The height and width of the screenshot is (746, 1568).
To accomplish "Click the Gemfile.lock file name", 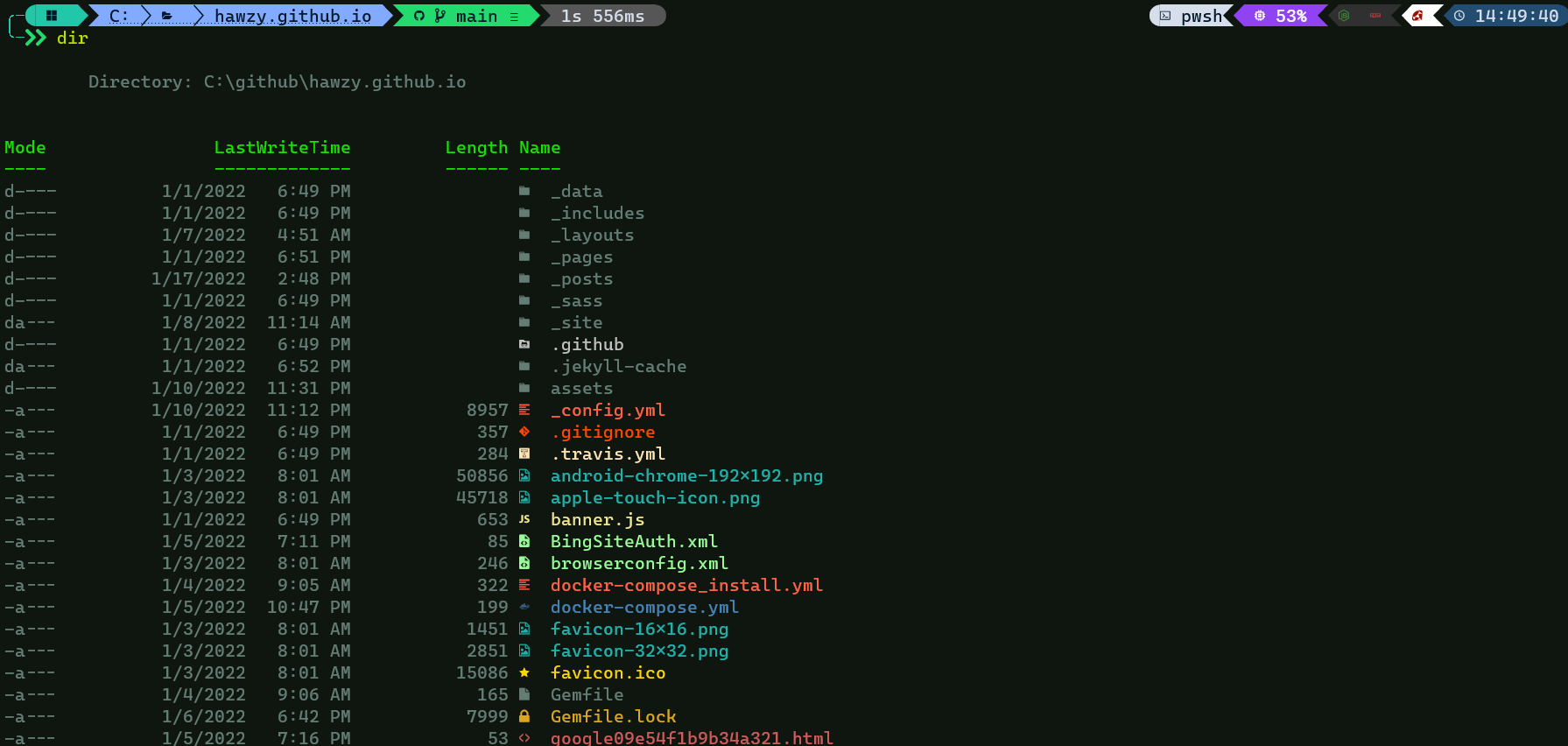I will click(613, 716).
